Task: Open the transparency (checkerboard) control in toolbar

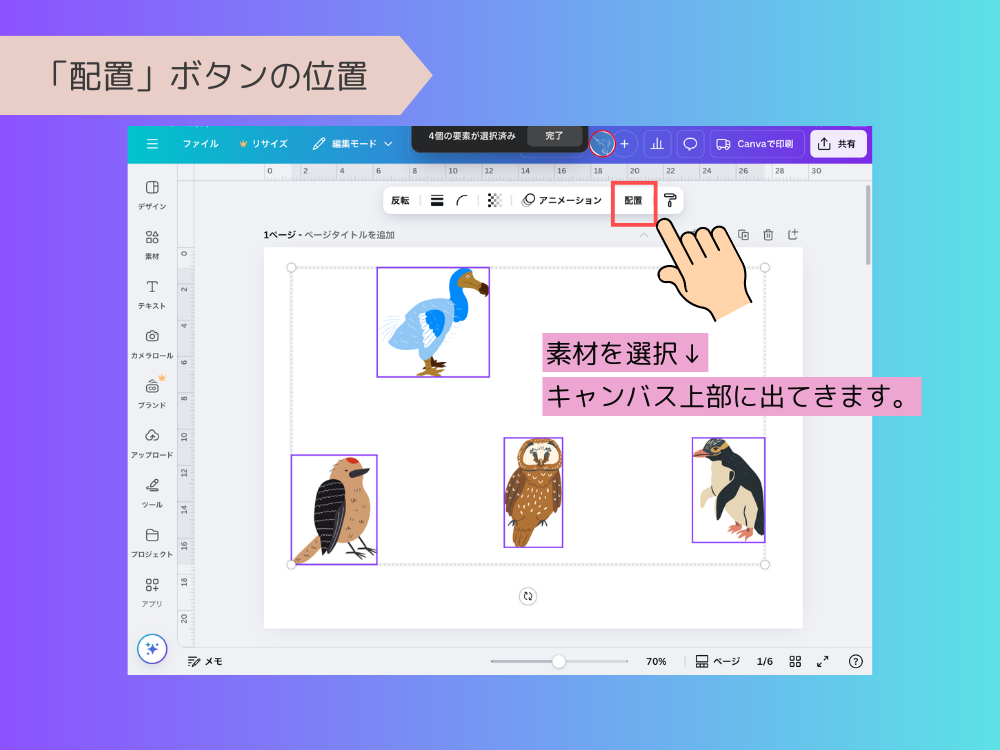Action: pyautogui.click(x=493, y=199)
